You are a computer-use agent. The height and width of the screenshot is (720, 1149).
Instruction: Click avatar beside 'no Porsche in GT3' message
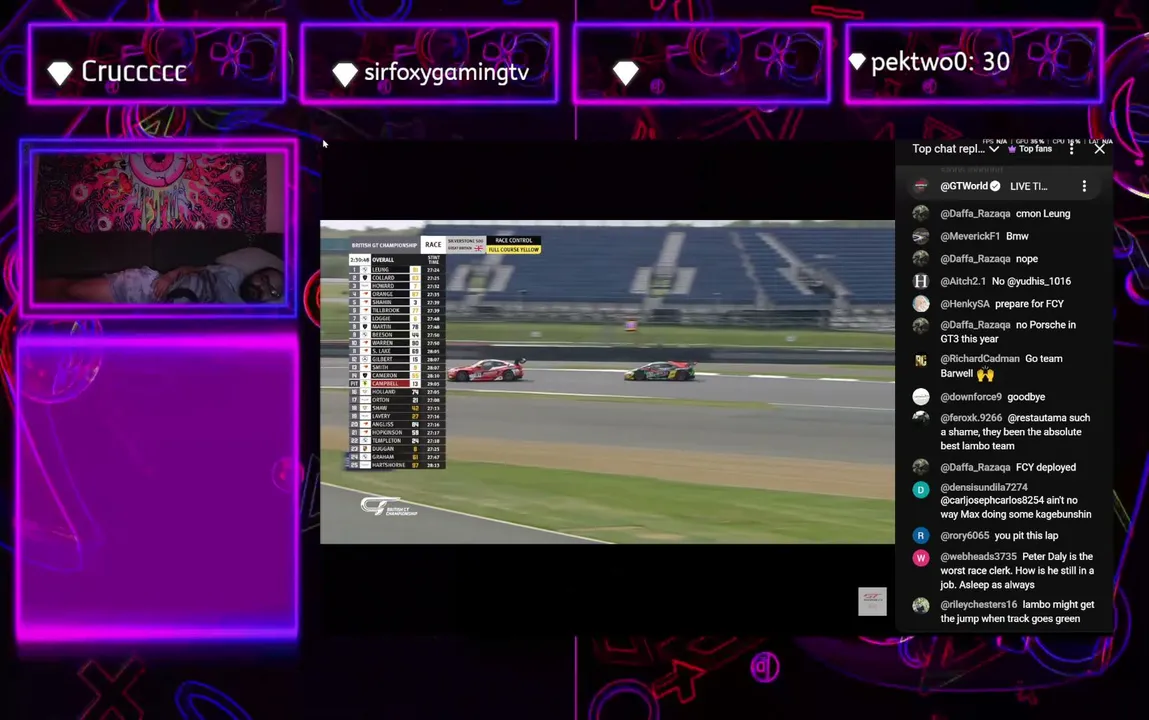coord(921,325)
